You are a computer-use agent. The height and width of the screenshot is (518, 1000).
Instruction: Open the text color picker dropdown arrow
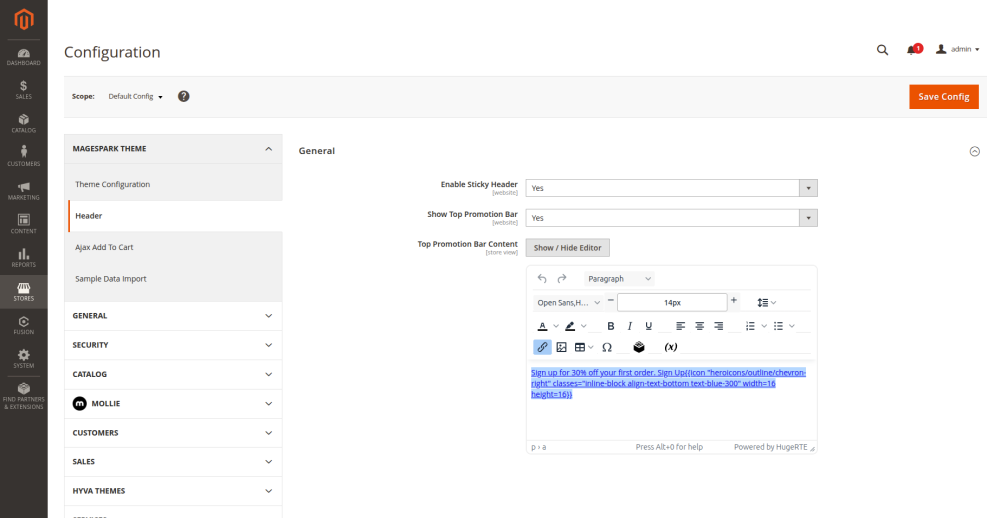[x=555, y=326]
